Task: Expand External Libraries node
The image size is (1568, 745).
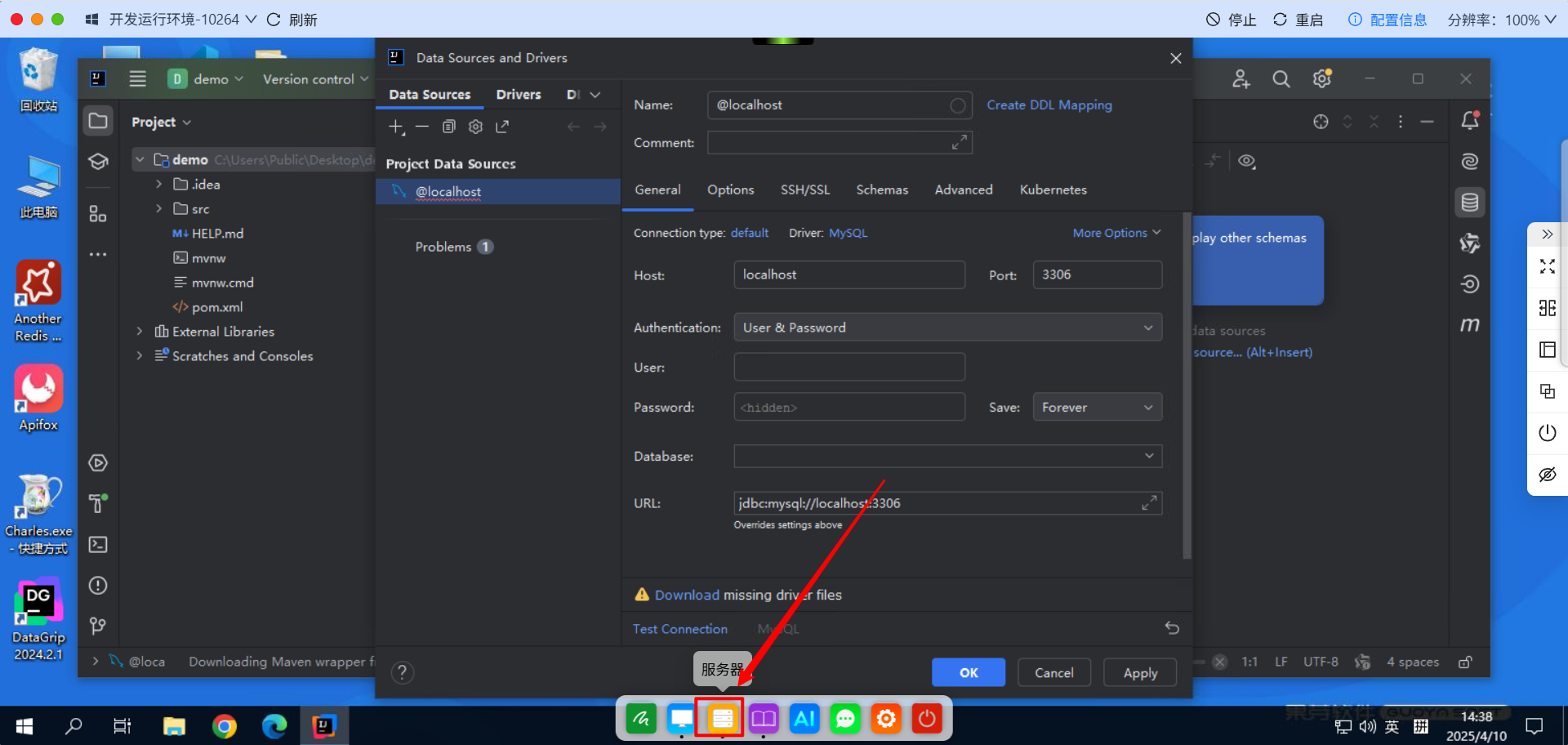Action: tap(140, 332)
